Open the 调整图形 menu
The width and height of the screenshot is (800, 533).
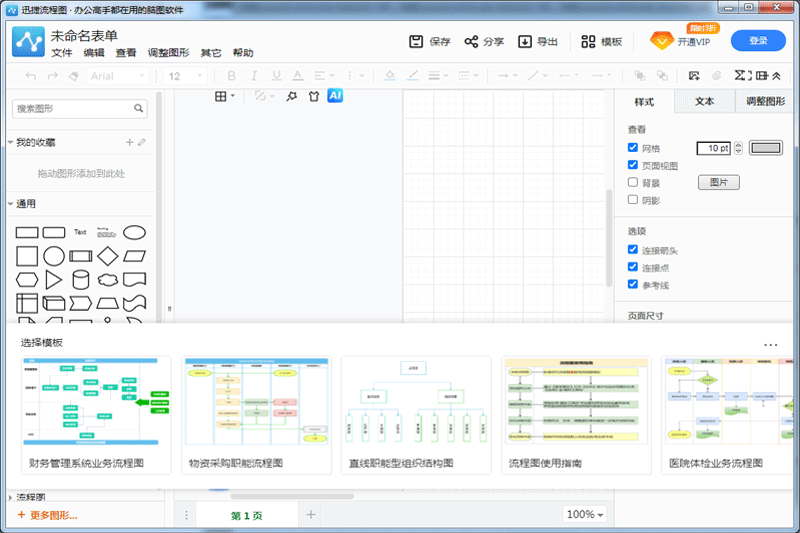(168, 53)
